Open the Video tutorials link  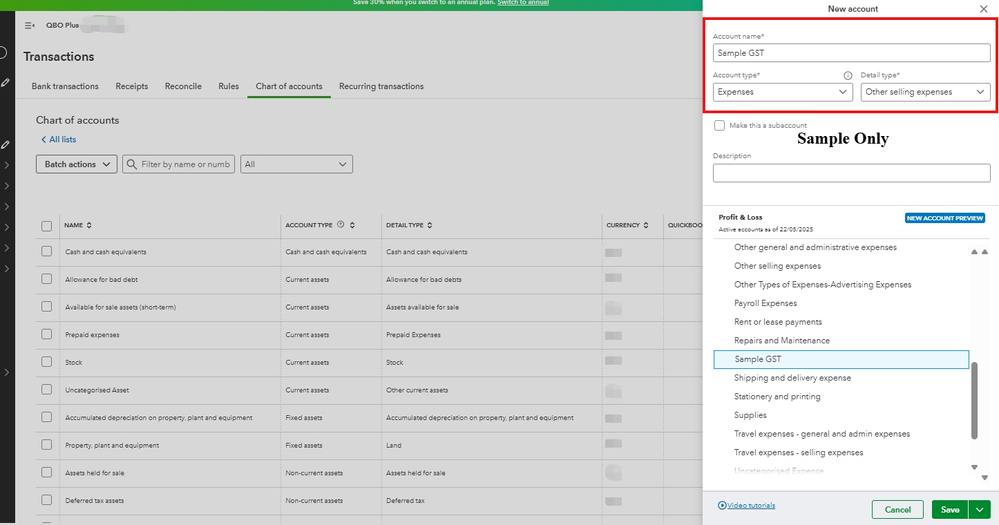[x=751, y=505]
